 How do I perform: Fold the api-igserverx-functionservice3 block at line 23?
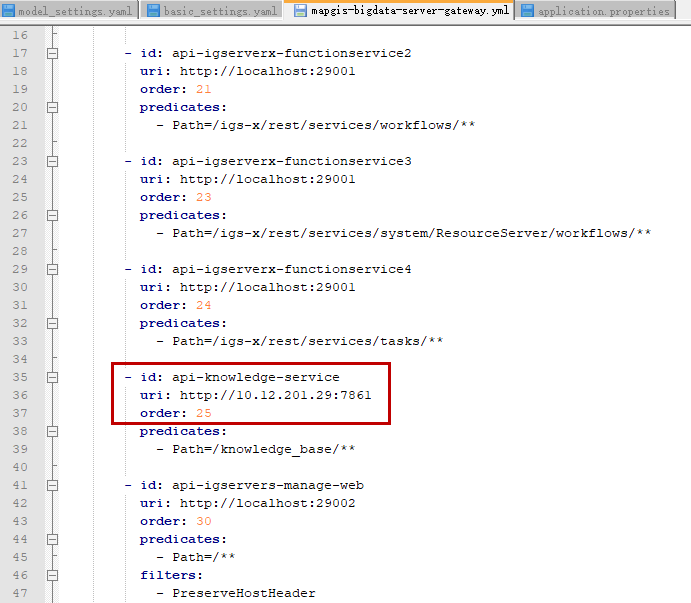pyautogui.click(x=52, y=161)
